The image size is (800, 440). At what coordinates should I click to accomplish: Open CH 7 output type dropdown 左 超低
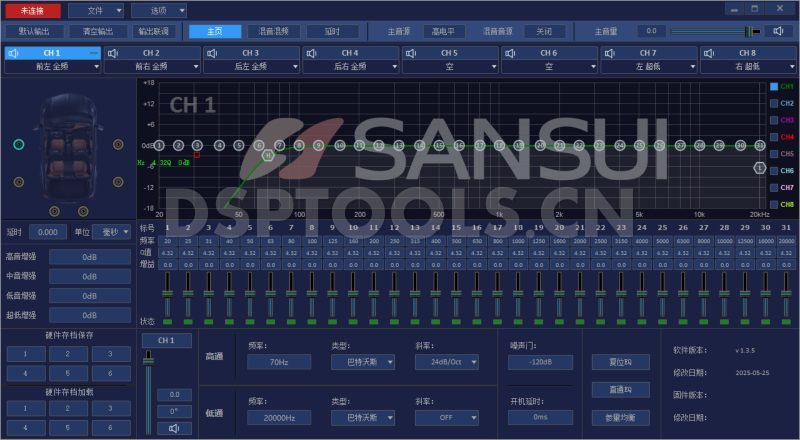pos(648,66)
